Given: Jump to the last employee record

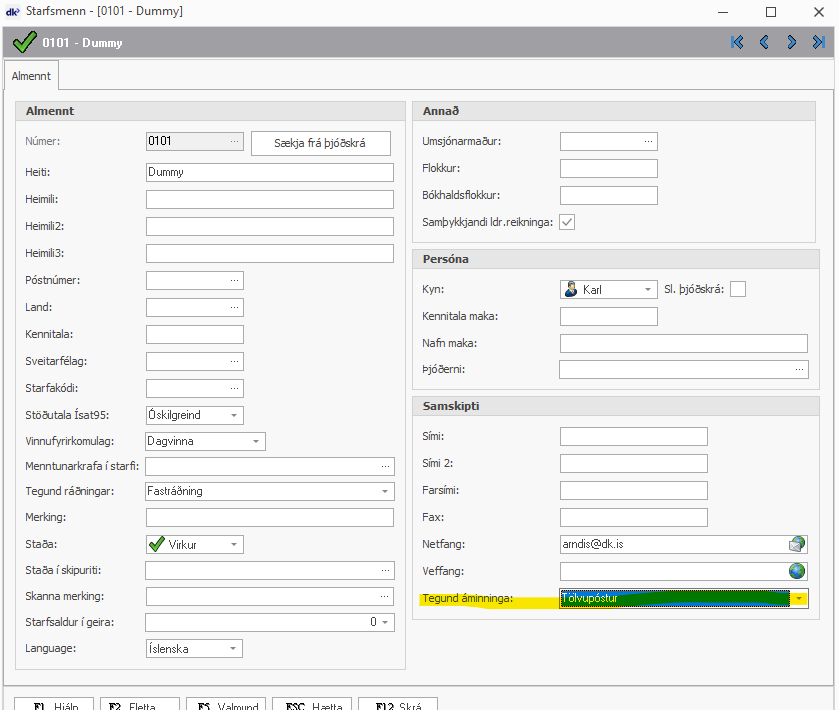Looking at the screenshot, I should click(x=818, y=42).
